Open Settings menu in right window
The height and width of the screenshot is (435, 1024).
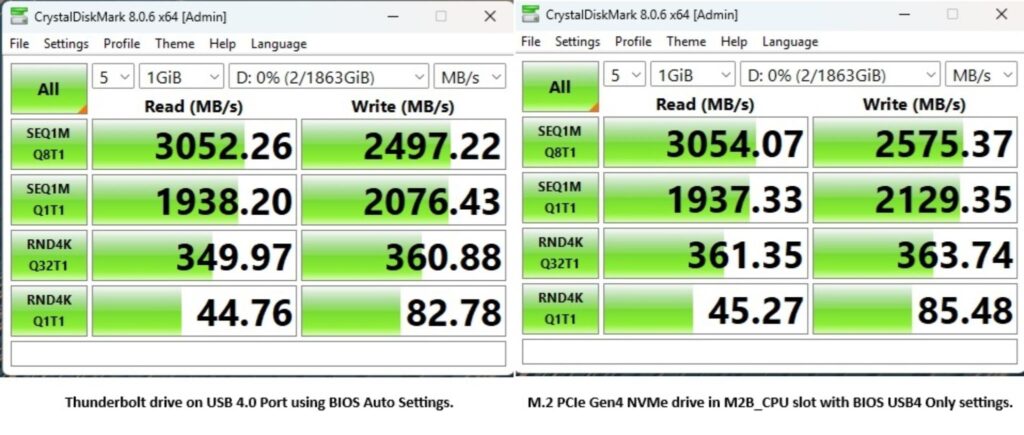577,42
